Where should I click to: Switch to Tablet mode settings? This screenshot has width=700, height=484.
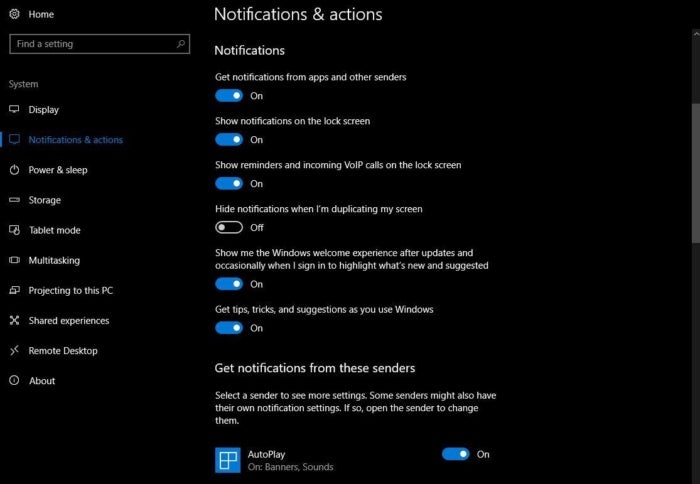pos(54,230)
